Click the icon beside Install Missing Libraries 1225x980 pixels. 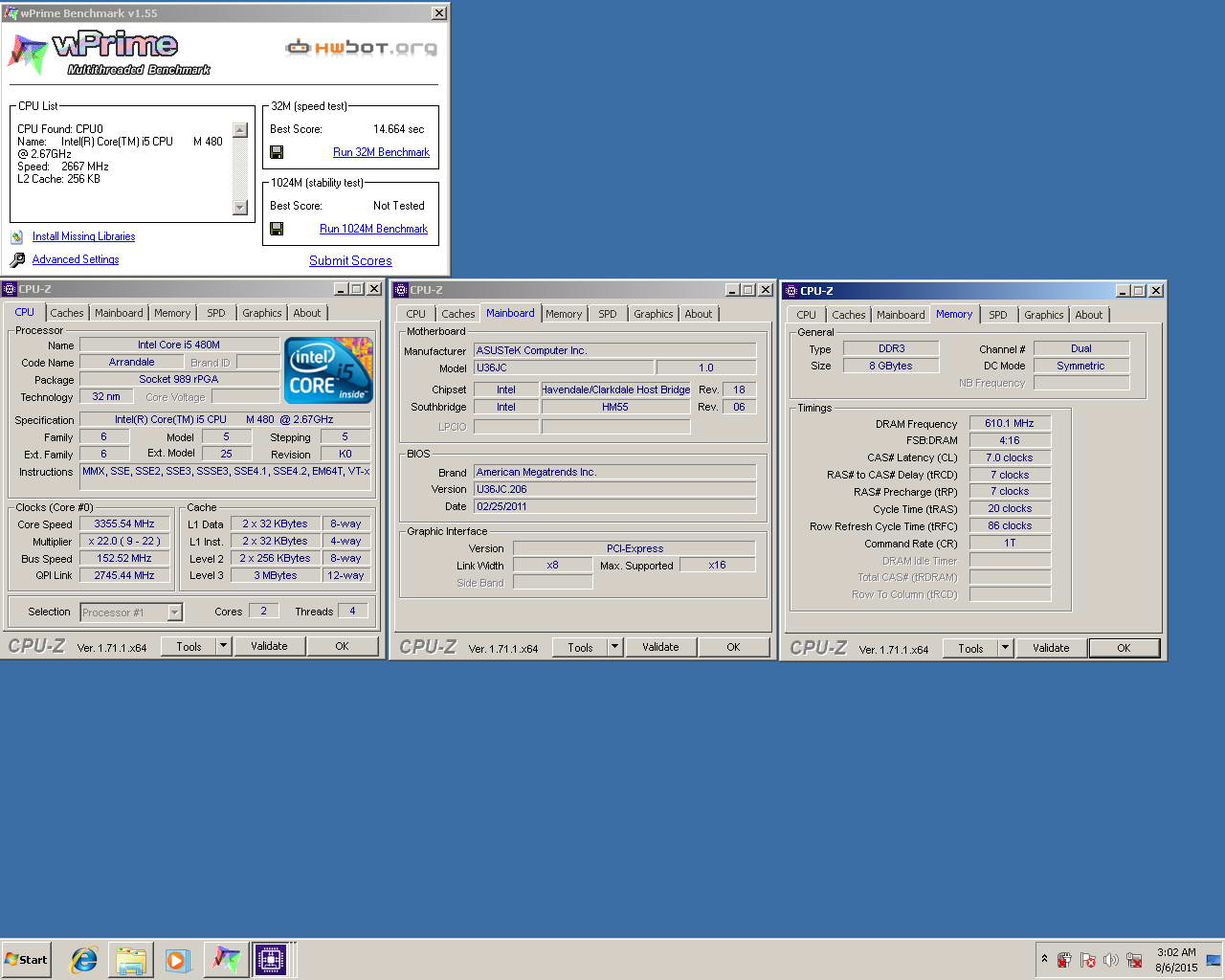click(17, 236)
